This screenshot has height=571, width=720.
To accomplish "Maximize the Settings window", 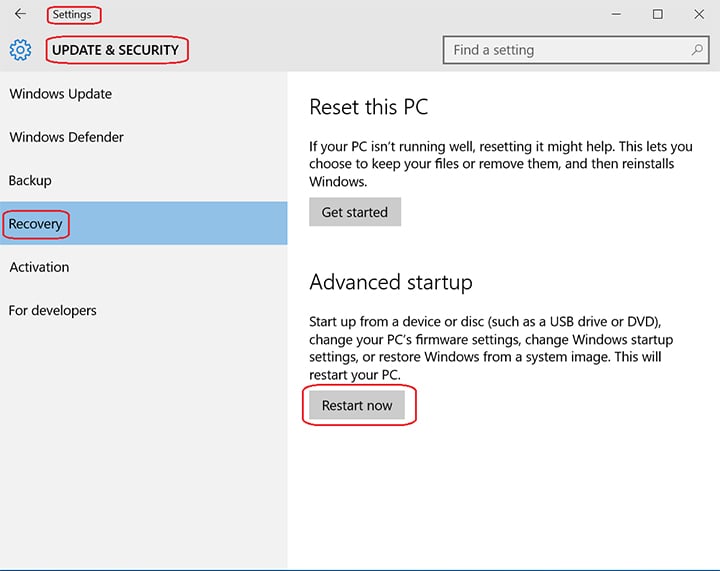I will tap(658, 14).
